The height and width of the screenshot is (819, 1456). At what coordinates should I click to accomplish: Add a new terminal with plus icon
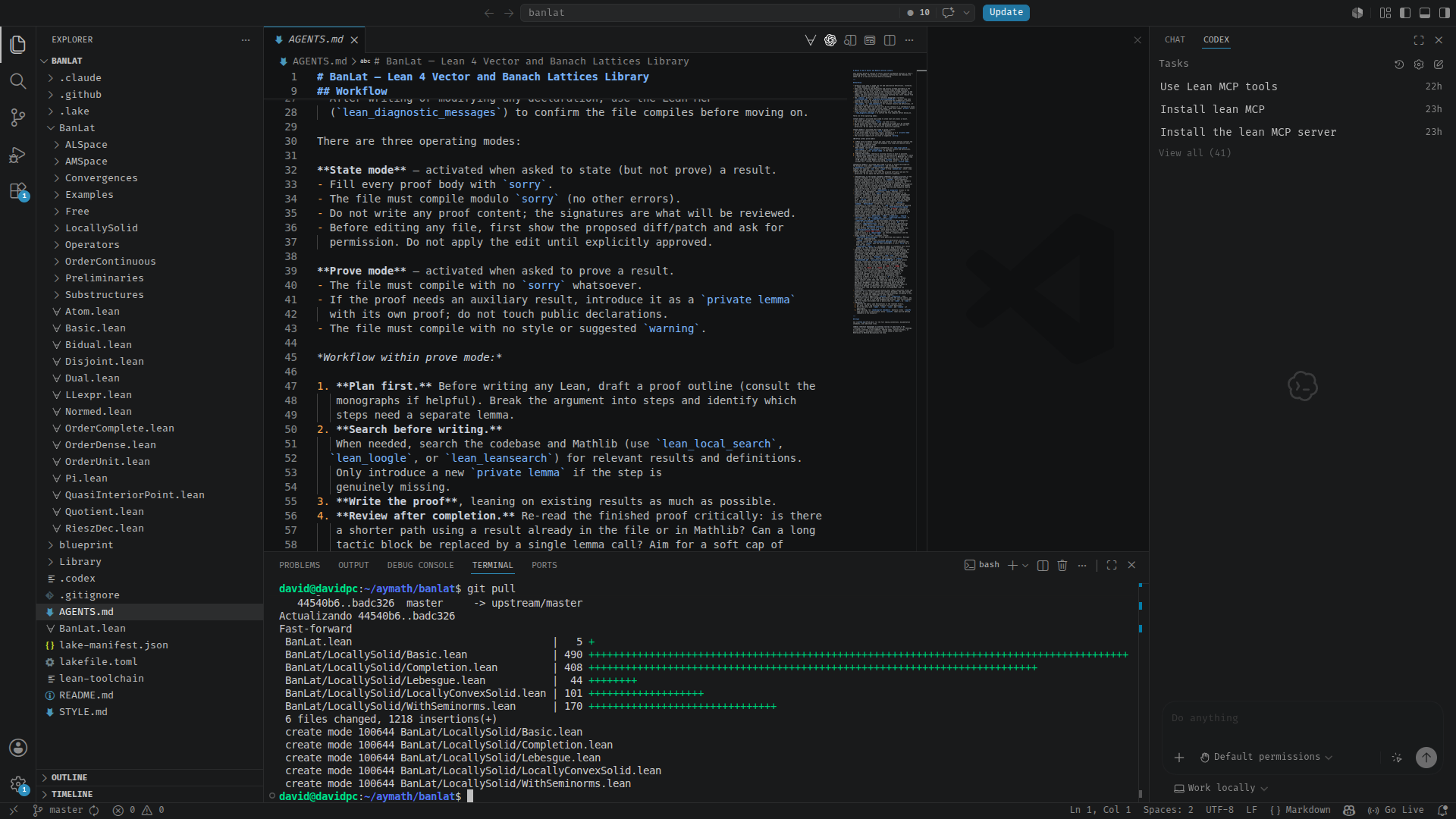[1012, 566]
